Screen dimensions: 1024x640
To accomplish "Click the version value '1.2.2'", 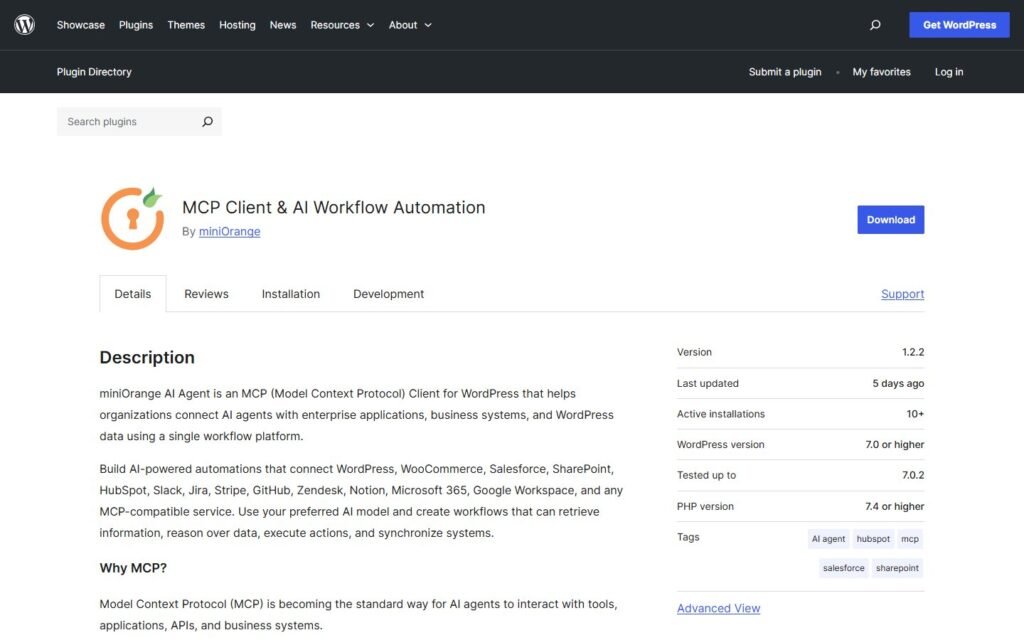I will pyautogui.click(x=913, y=352).
